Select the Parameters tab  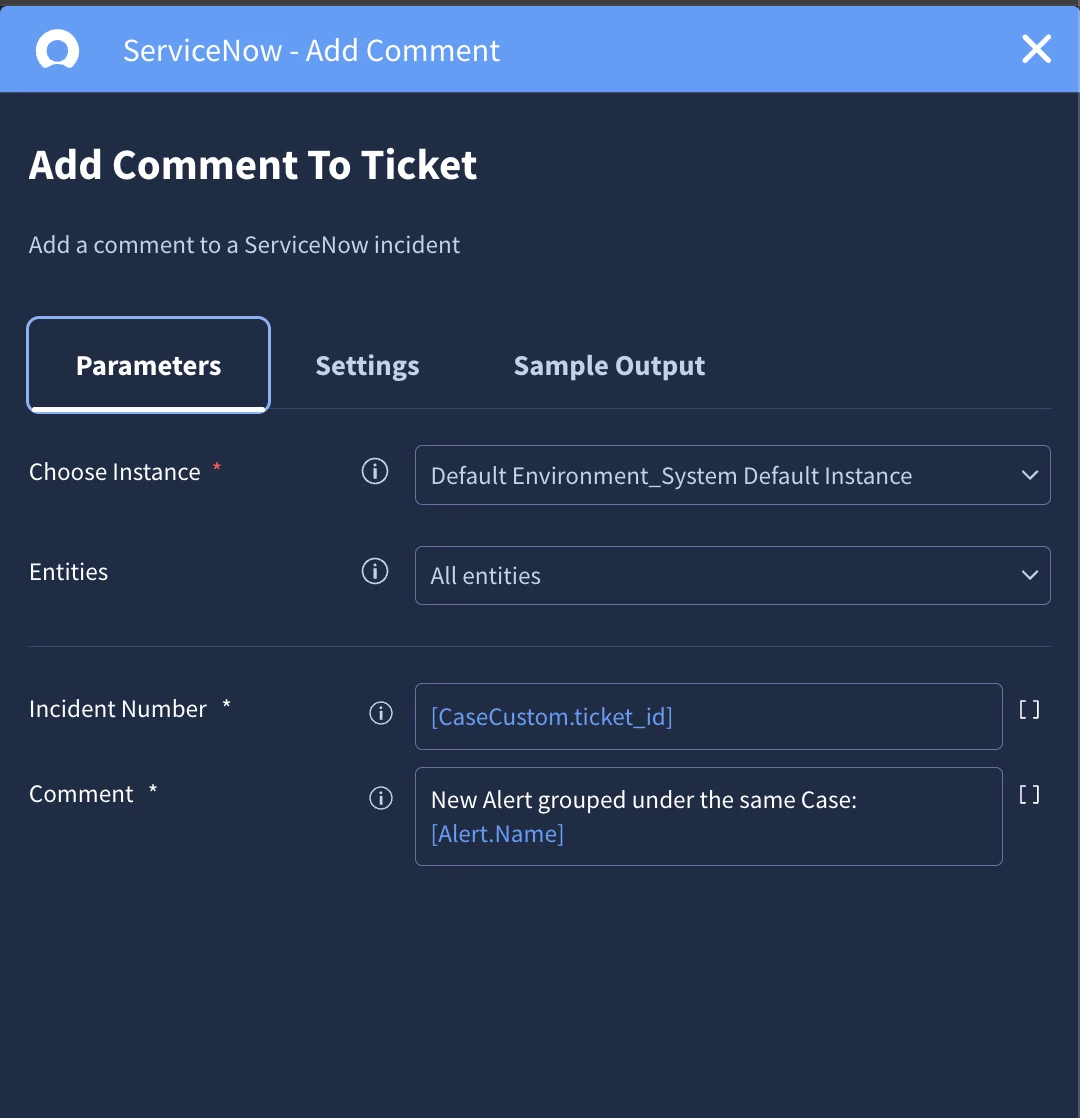coord(148,364)
